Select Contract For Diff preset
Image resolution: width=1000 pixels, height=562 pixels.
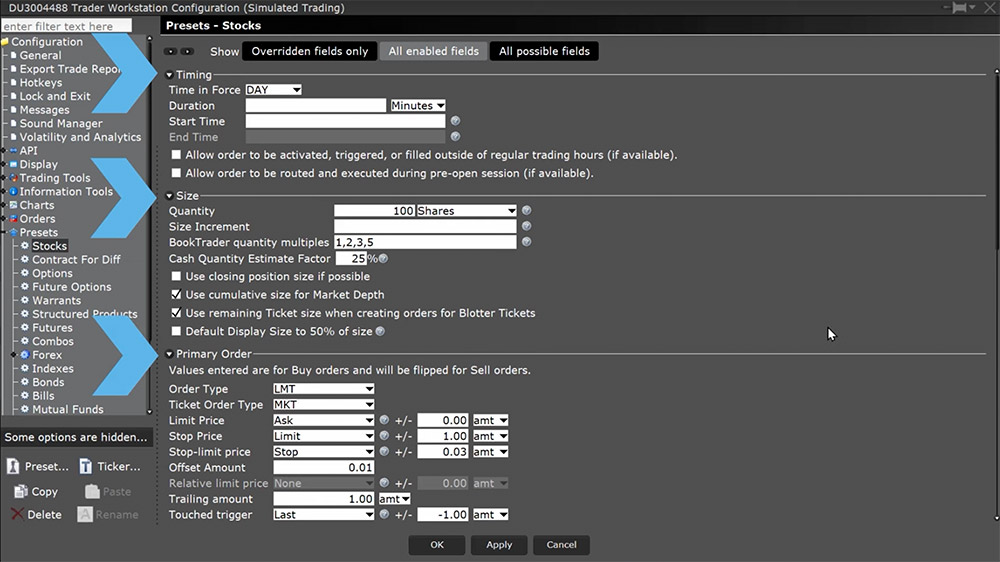(76, 260)
